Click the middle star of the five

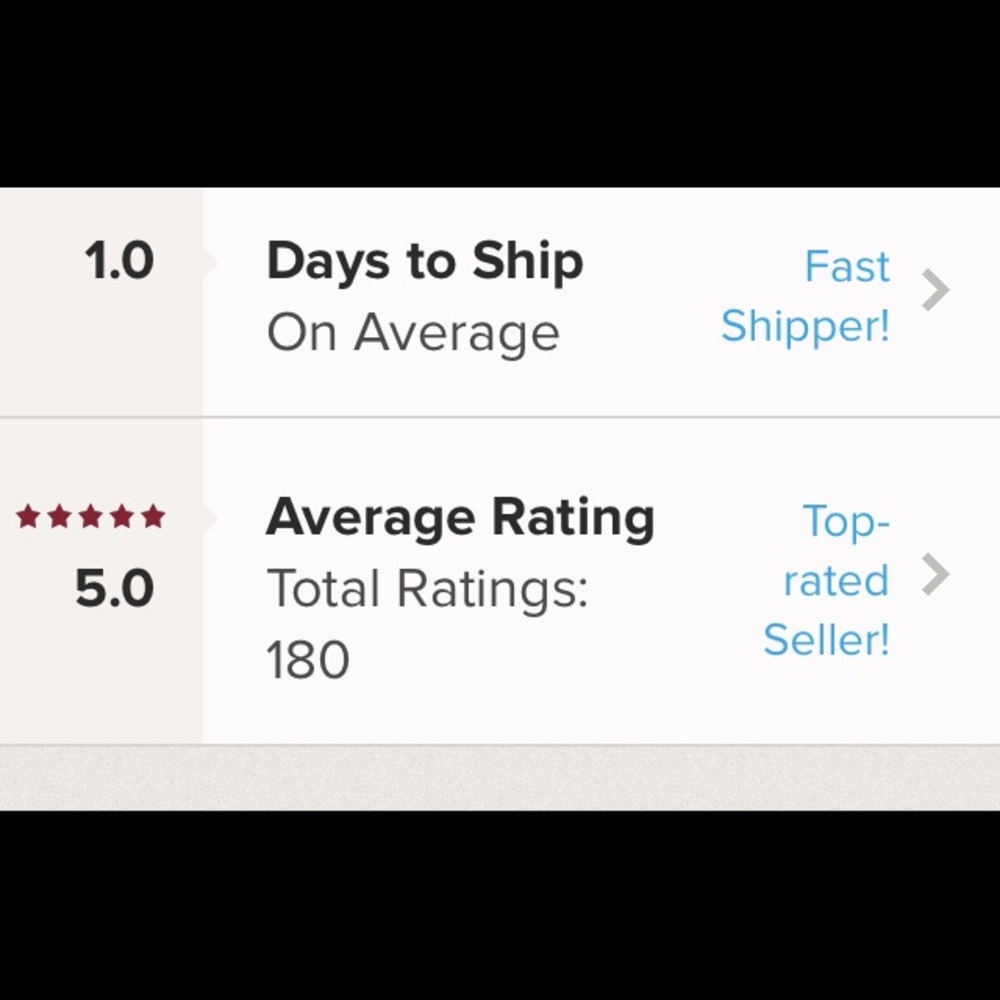click(91, 516)
